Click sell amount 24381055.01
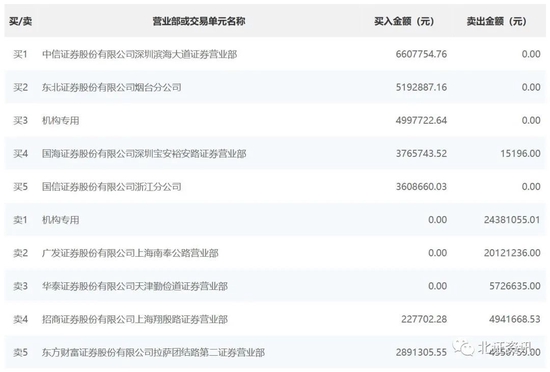Screen dimensions: 550x372 coord(512,220)
